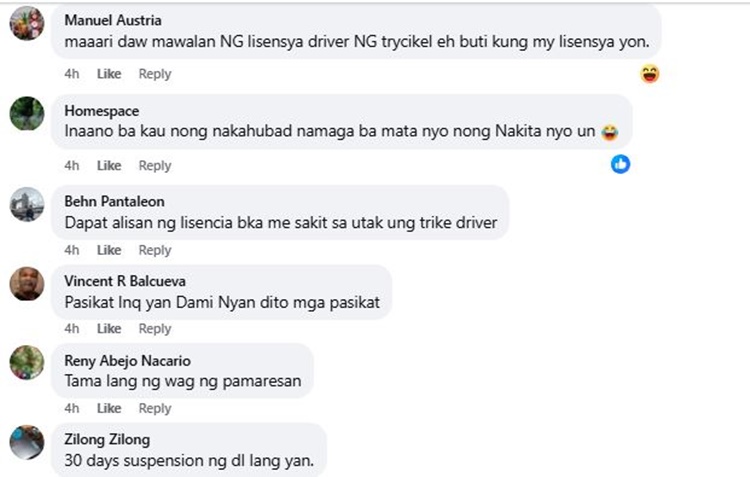This screenshot has width=750, height=477.
Task: Reply to the Homespace comment
Action: (x=155, y=166)
